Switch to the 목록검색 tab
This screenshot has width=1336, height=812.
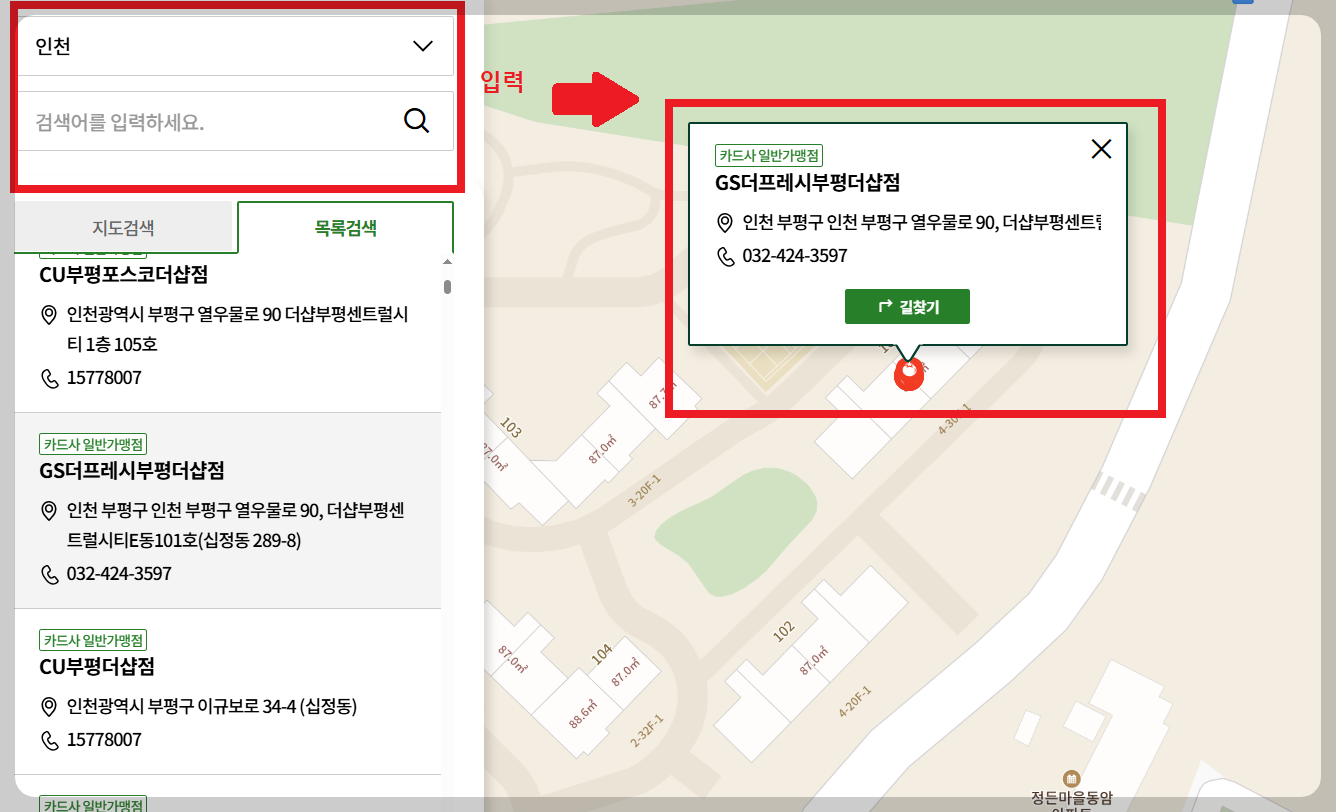point(345,226)
